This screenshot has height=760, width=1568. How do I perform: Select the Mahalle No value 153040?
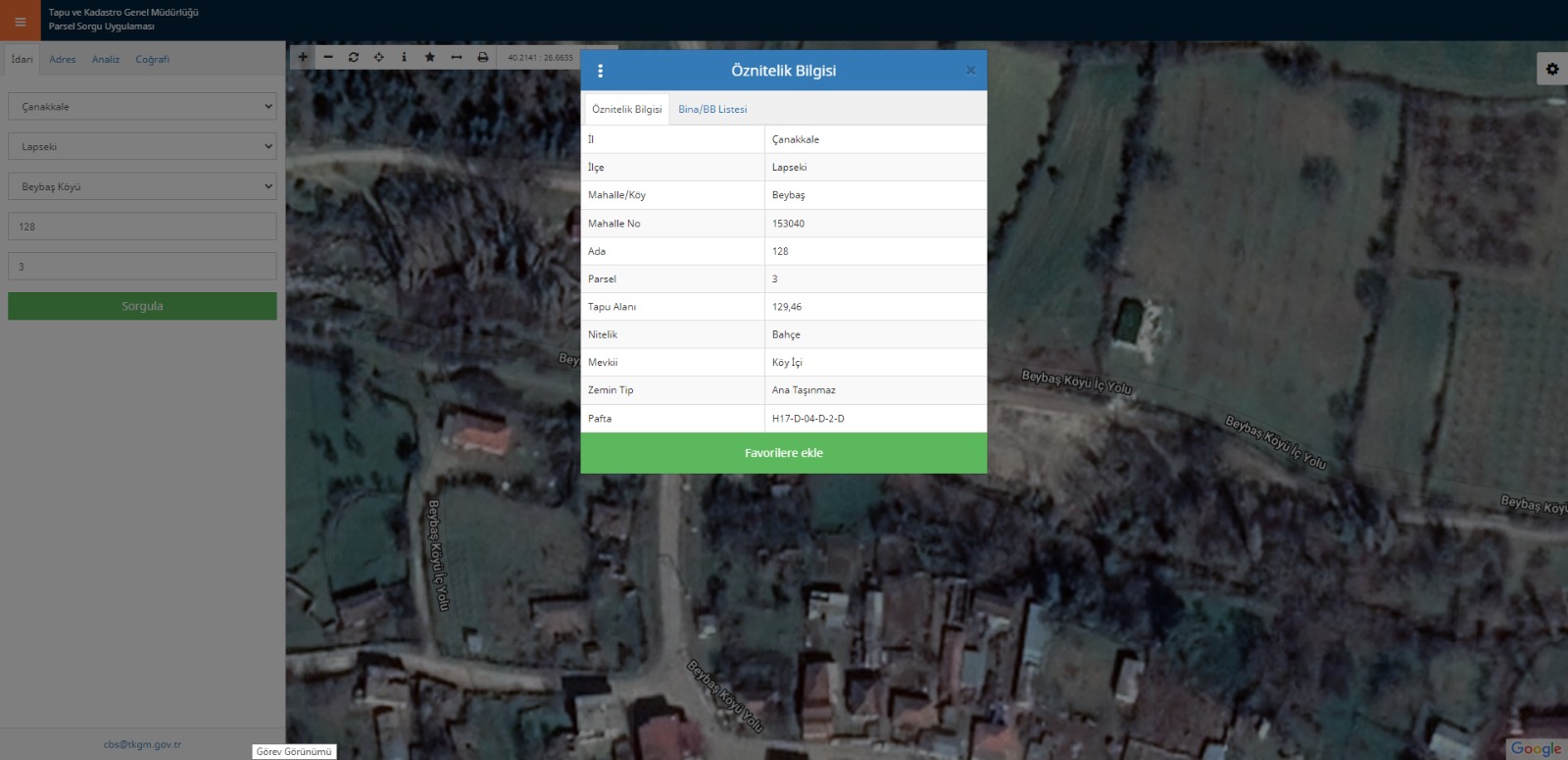point(788,224)
